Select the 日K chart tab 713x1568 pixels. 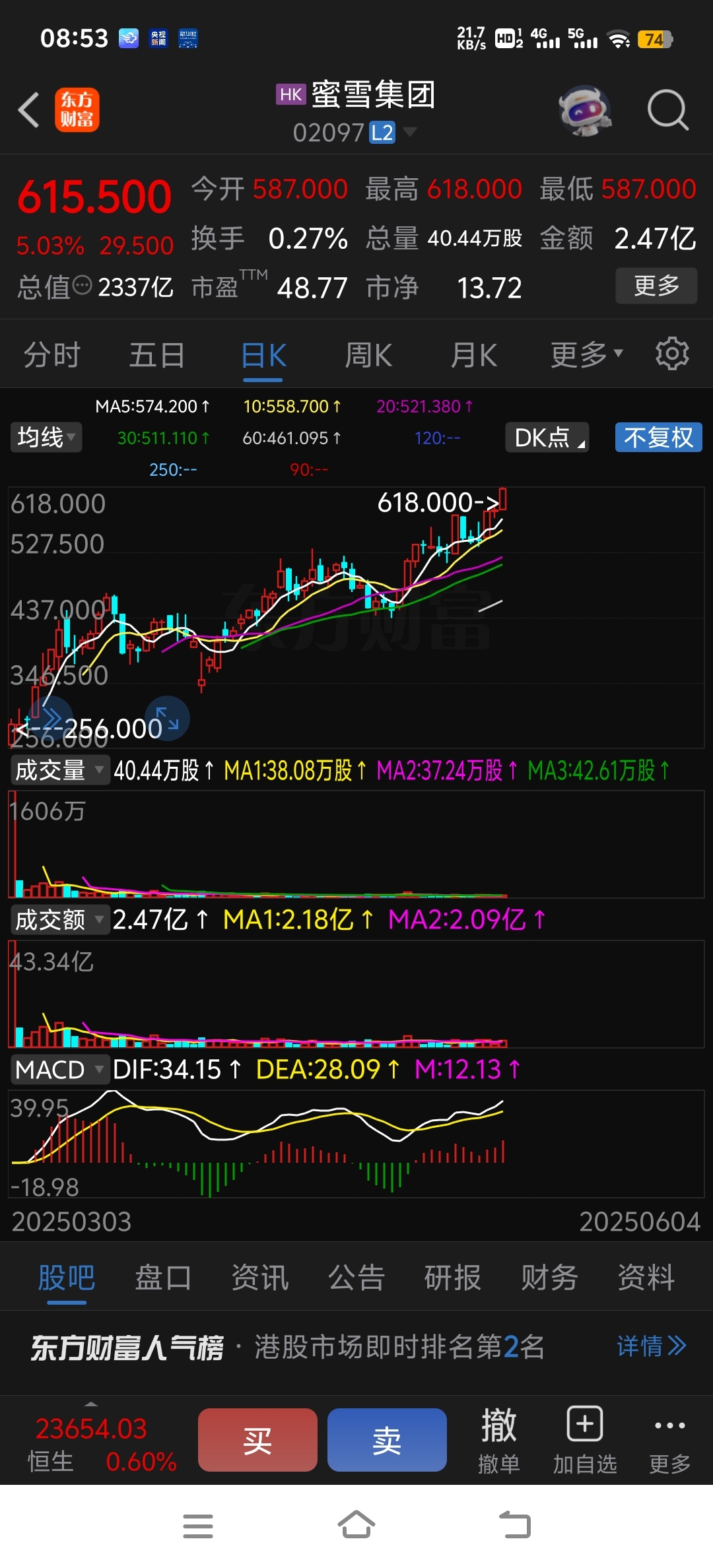point(263,356)
